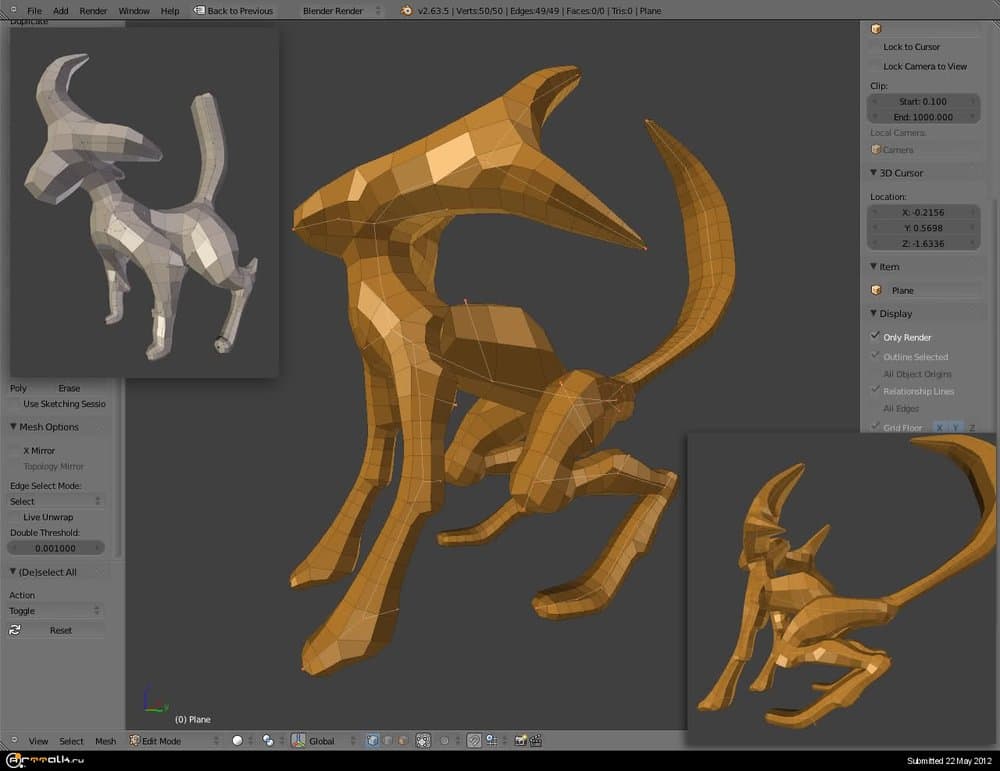The height and width of the screenshot is (771, 1000).
Task: Toggle Use Sketching Sessions checkbox
Action: pyautogui.click(x=15, y=404)
